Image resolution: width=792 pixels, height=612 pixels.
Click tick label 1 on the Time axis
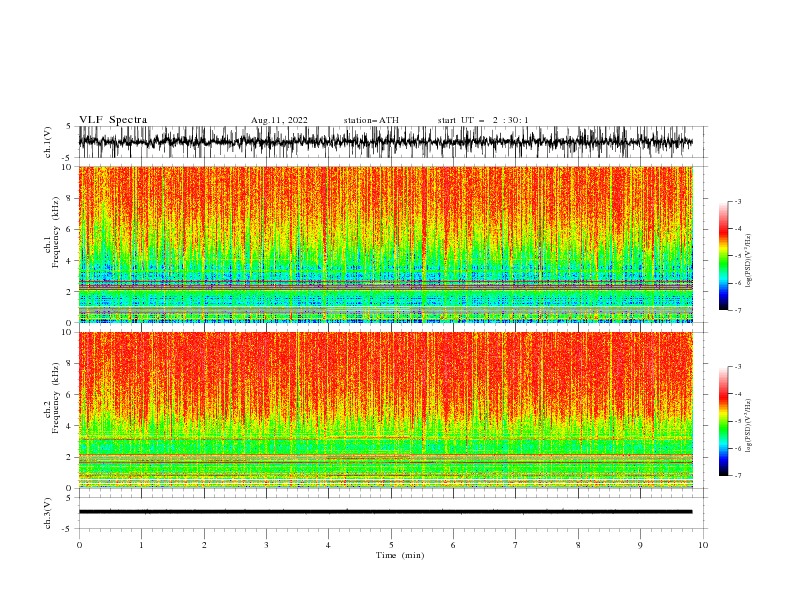pos(141,545)
